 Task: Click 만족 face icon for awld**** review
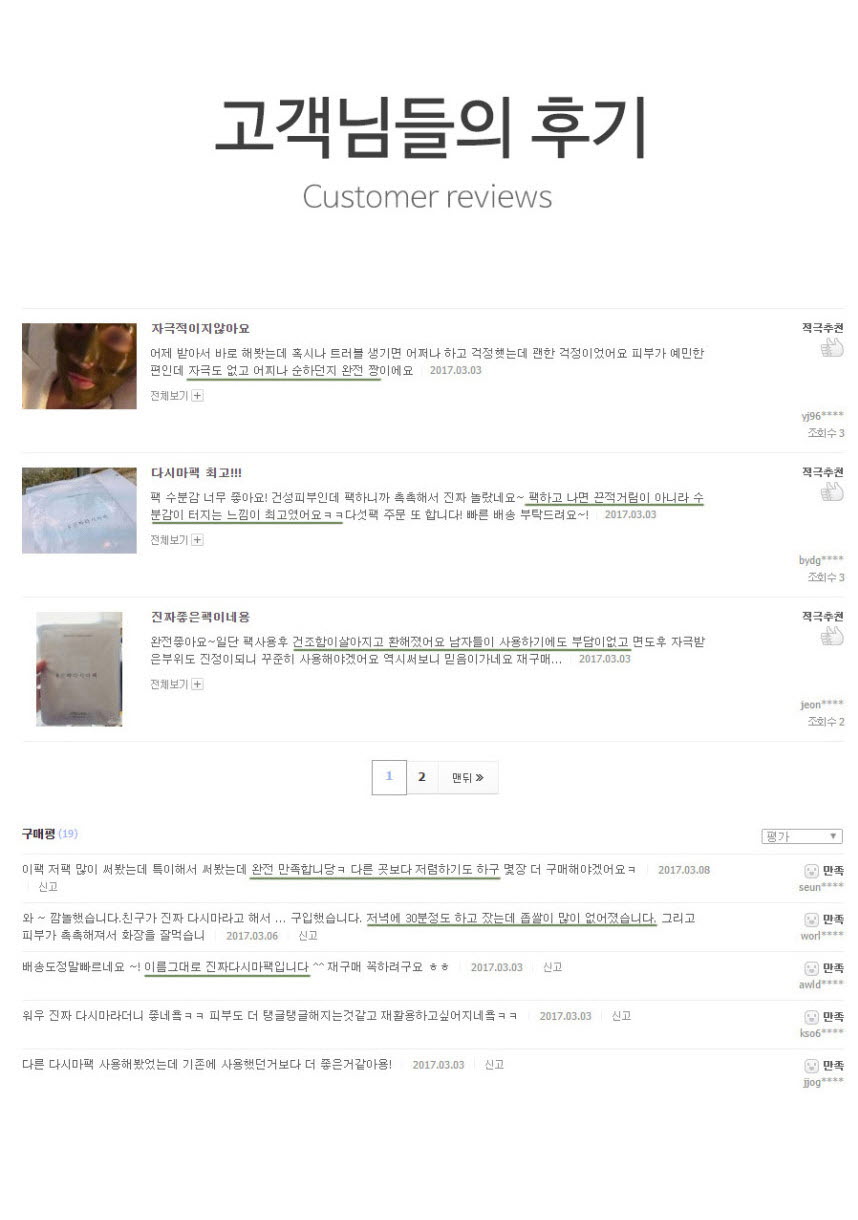pyautogui.click(x=811, y=968)
